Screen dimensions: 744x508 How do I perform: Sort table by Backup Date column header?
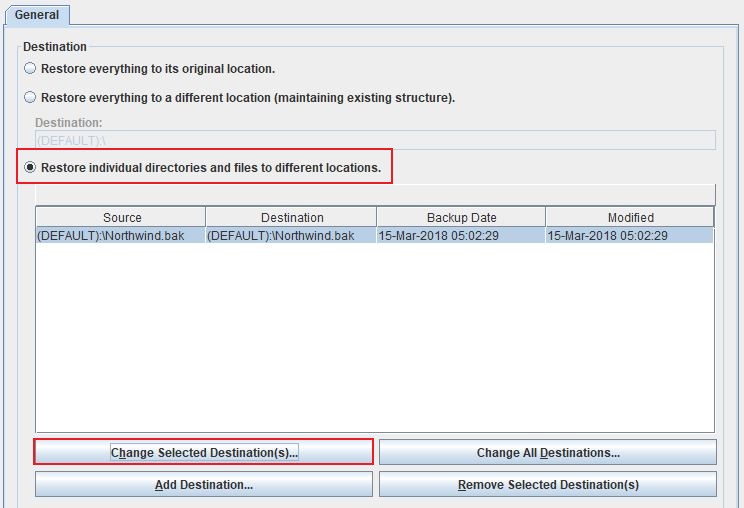click(461, 217)
